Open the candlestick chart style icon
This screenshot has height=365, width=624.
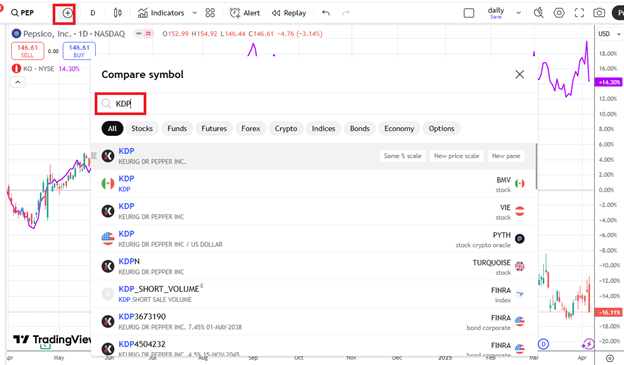(x=117, y=13)
